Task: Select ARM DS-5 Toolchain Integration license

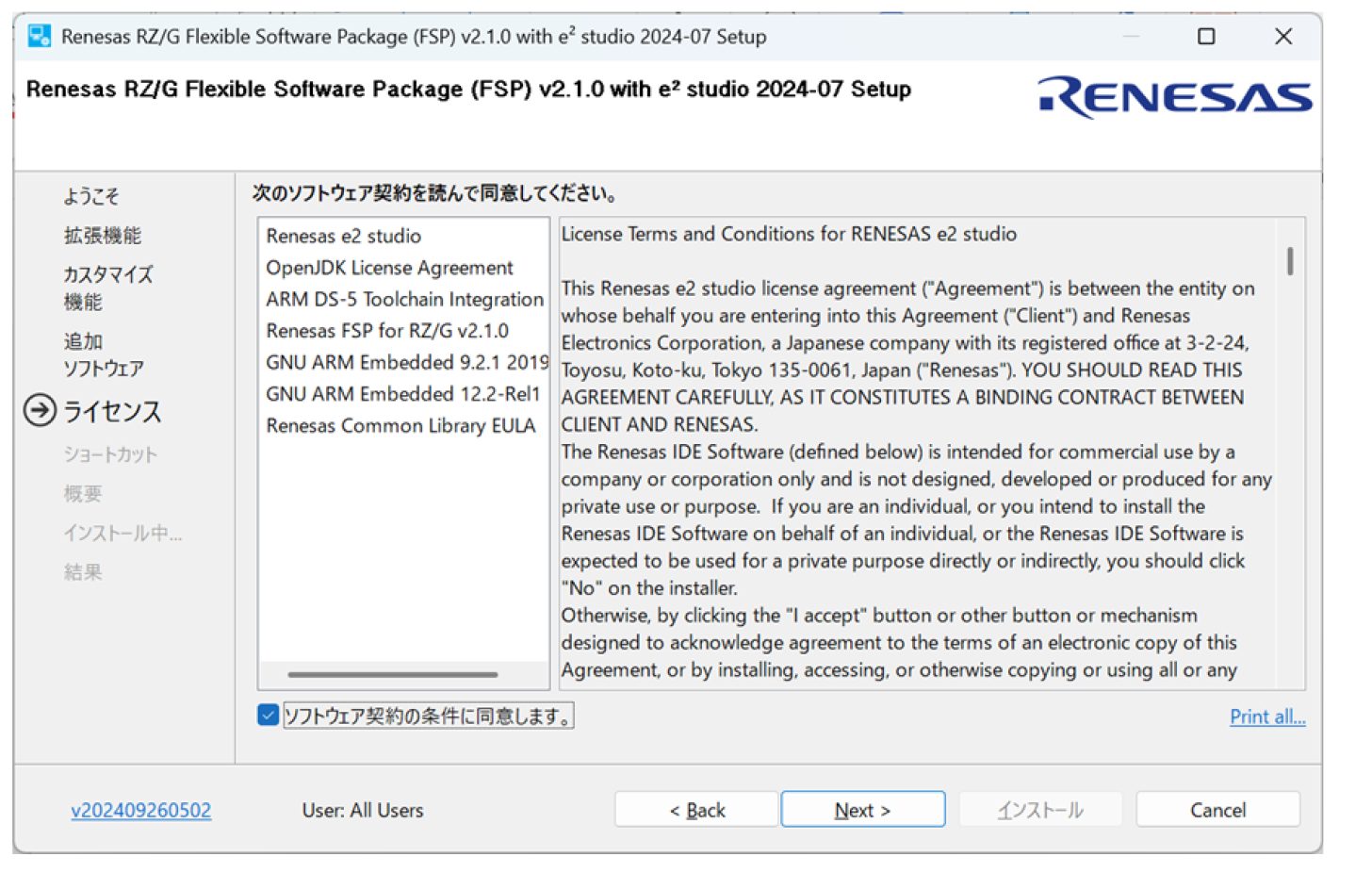Action: point(403,299)
